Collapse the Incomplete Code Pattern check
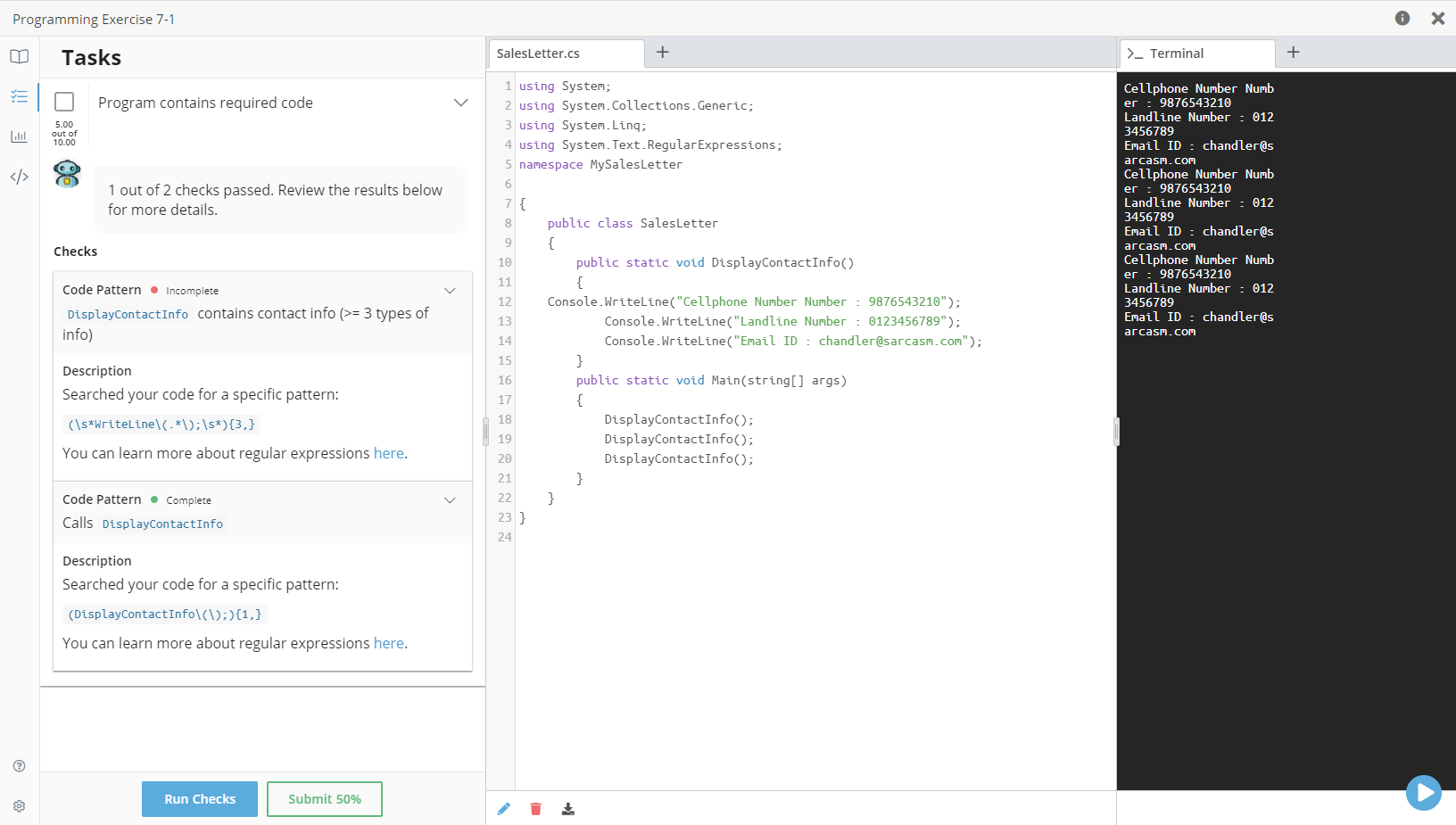Image resolution: width=1456 pixels, height=825 pixels. [x=450, y=291]
